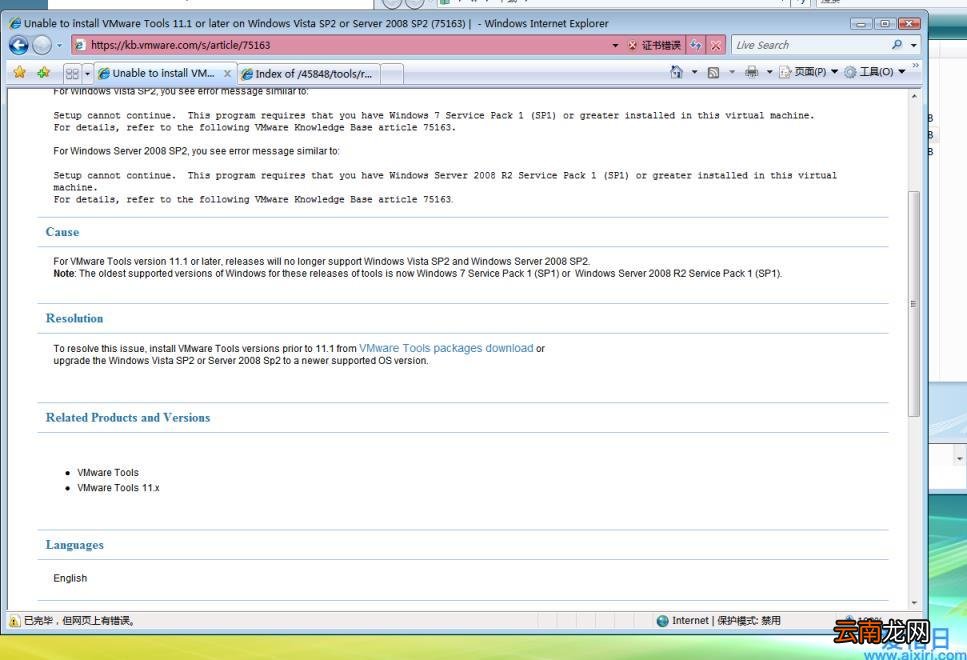Click the 'Cause' section heading
This screenshot has height=660, width=967.
coord(62,232)
